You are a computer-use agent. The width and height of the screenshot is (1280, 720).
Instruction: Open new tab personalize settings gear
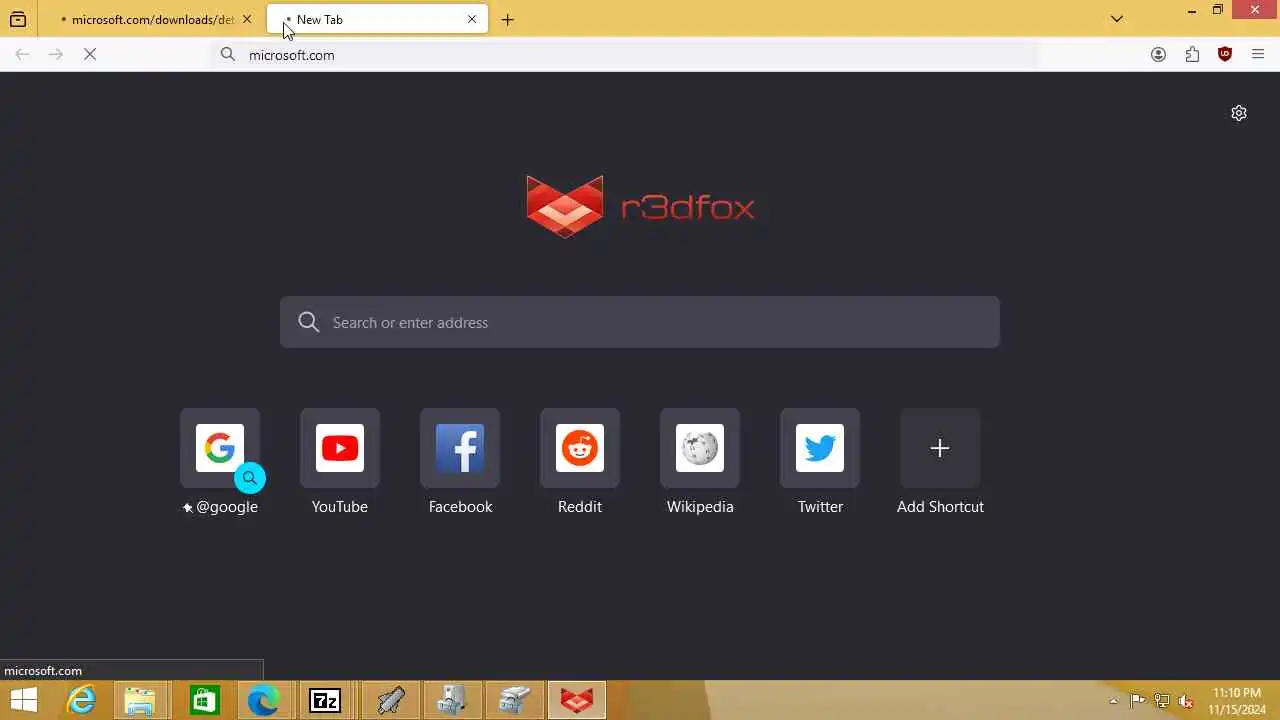(x=1239, y=113)
